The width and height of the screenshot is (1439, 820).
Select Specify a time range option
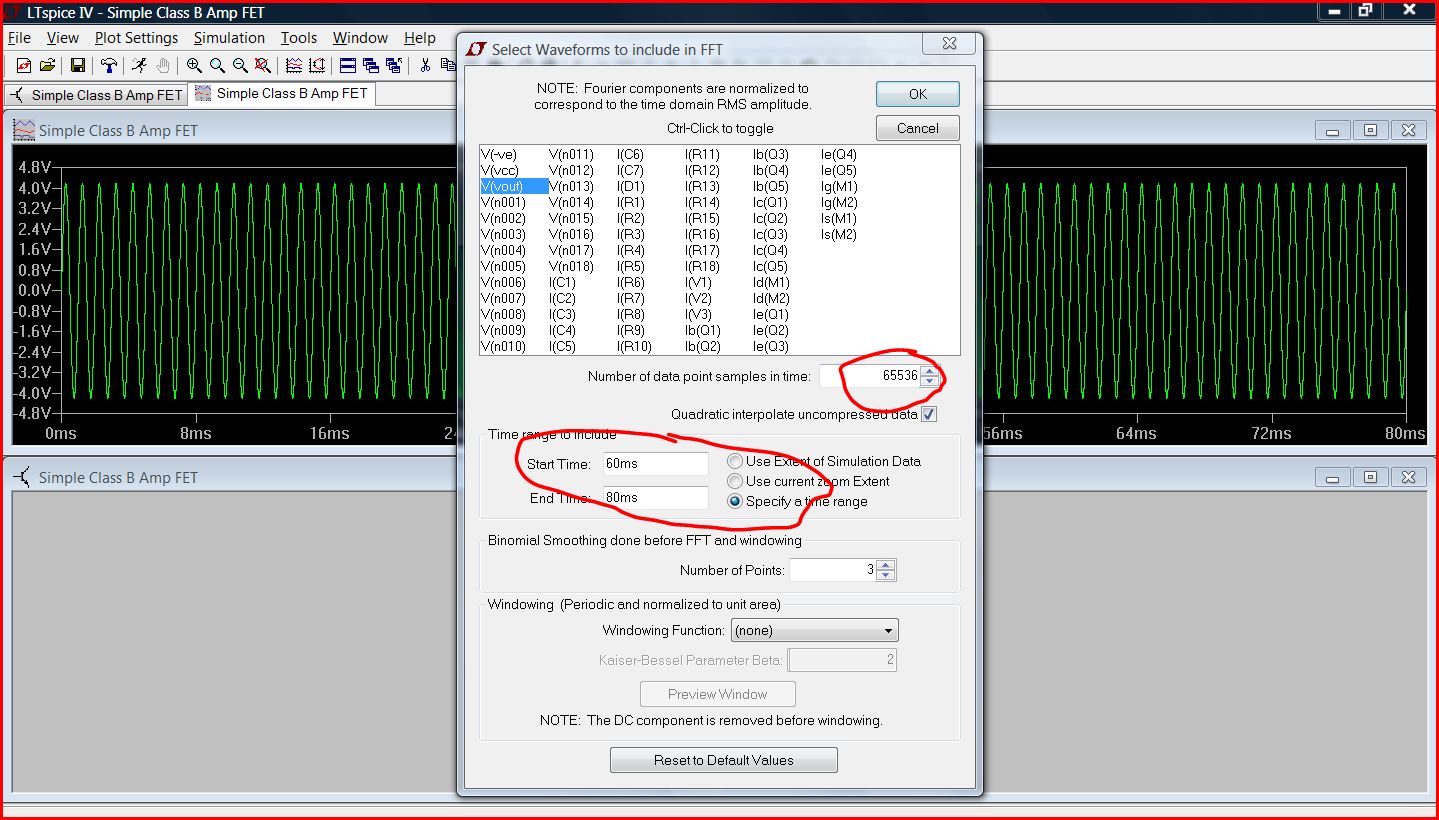(735, 501)
